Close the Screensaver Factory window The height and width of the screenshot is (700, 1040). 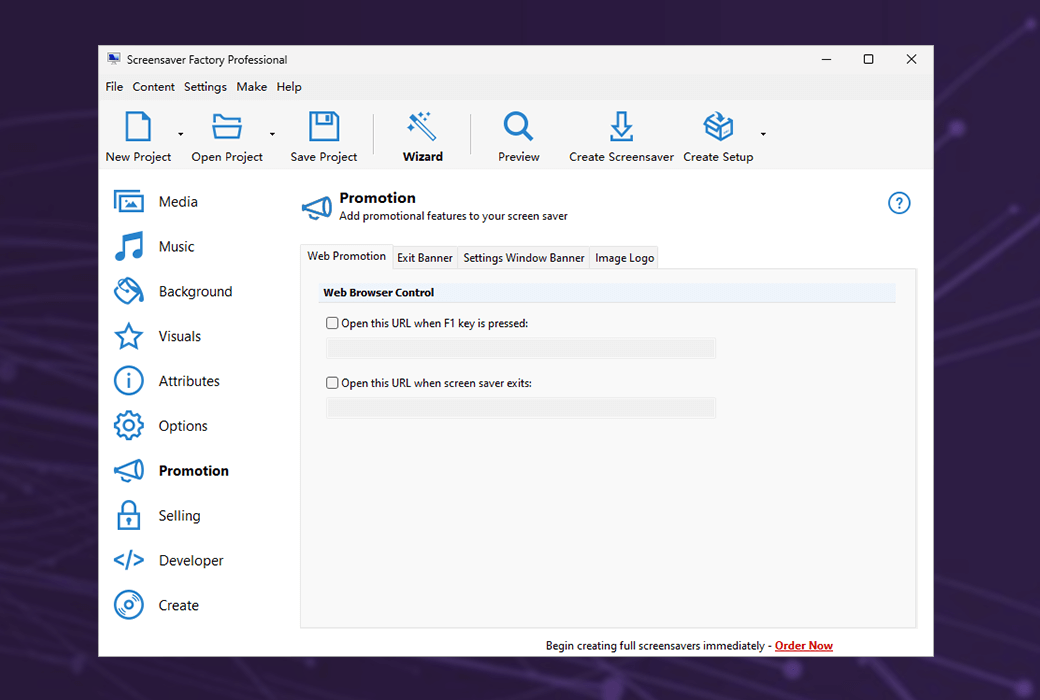(x=911, y=59)
